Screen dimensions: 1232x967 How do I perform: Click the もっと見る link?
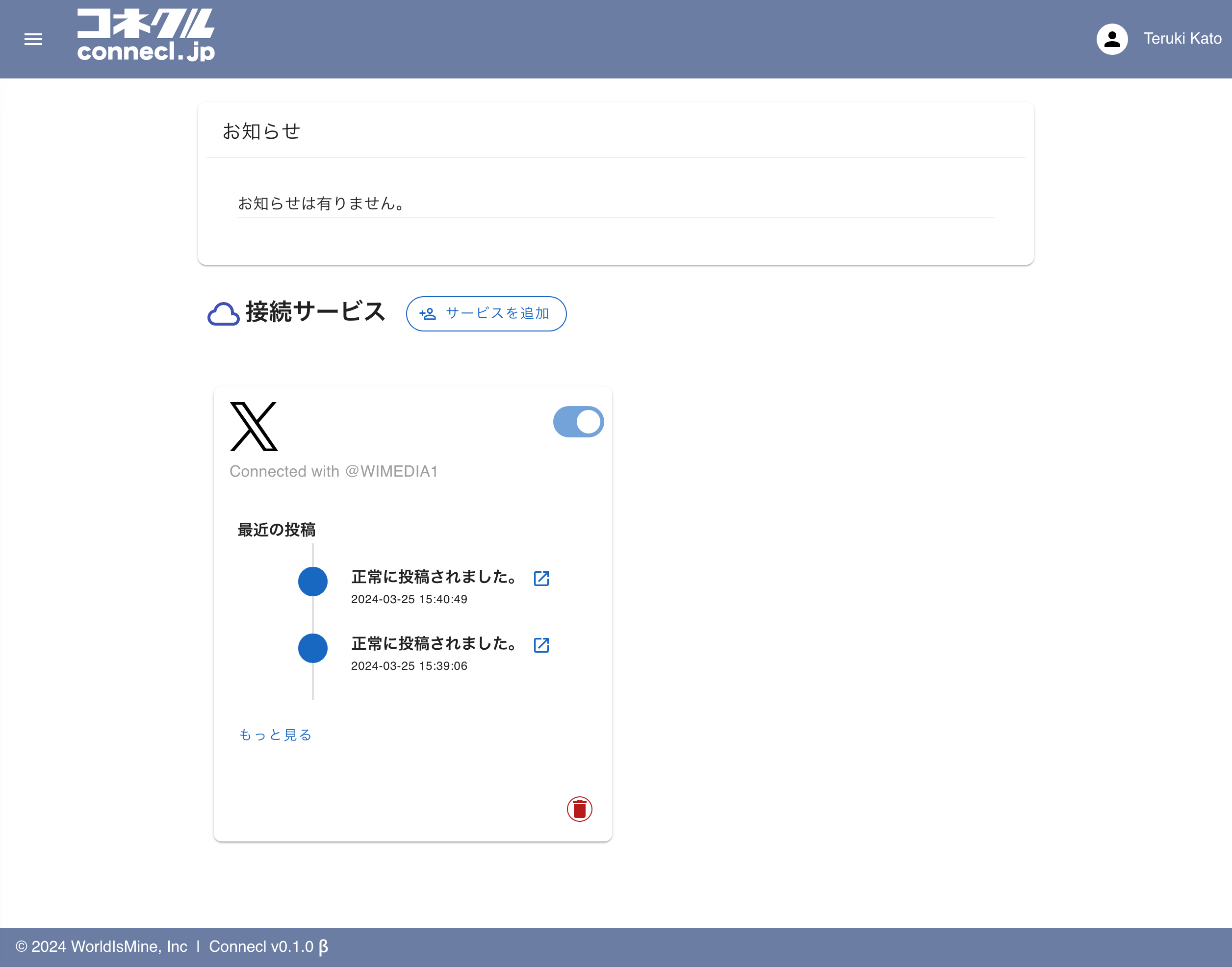click(276, 735)
